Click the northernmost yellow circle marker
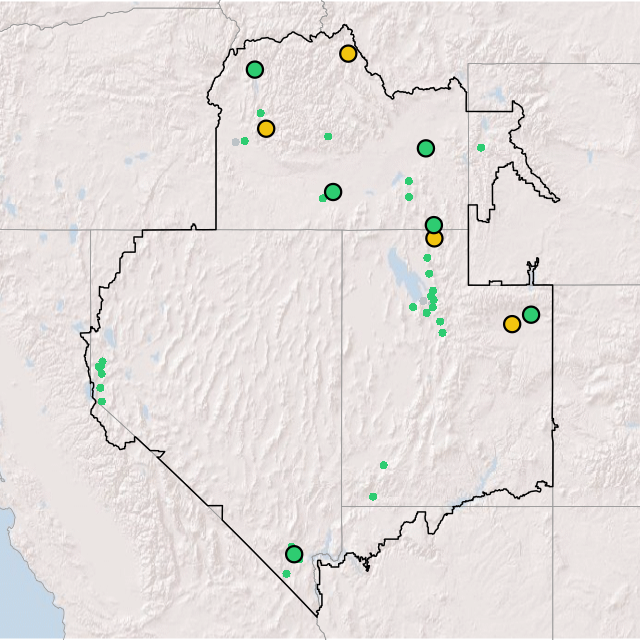 [x=348, y=54]
